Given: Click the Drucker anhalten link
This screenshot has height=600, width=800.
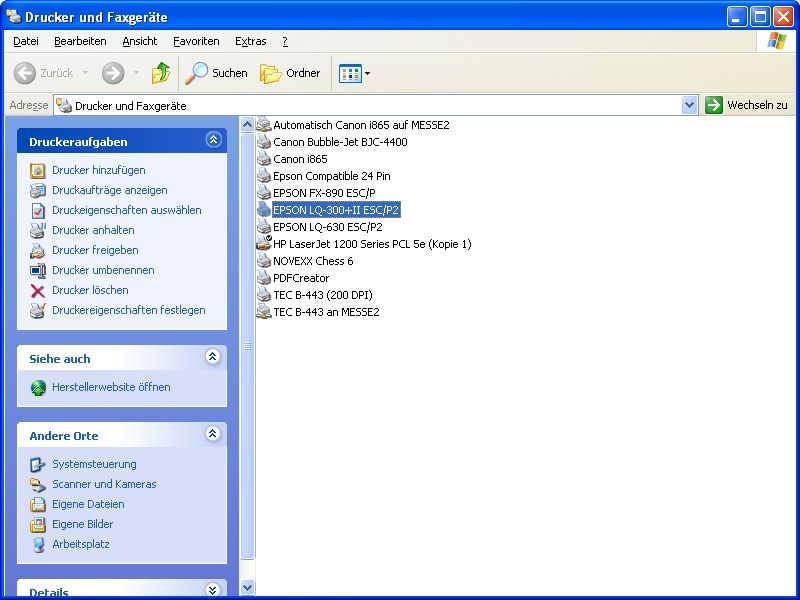Looking at the screenshot, I should pos(93,230).
